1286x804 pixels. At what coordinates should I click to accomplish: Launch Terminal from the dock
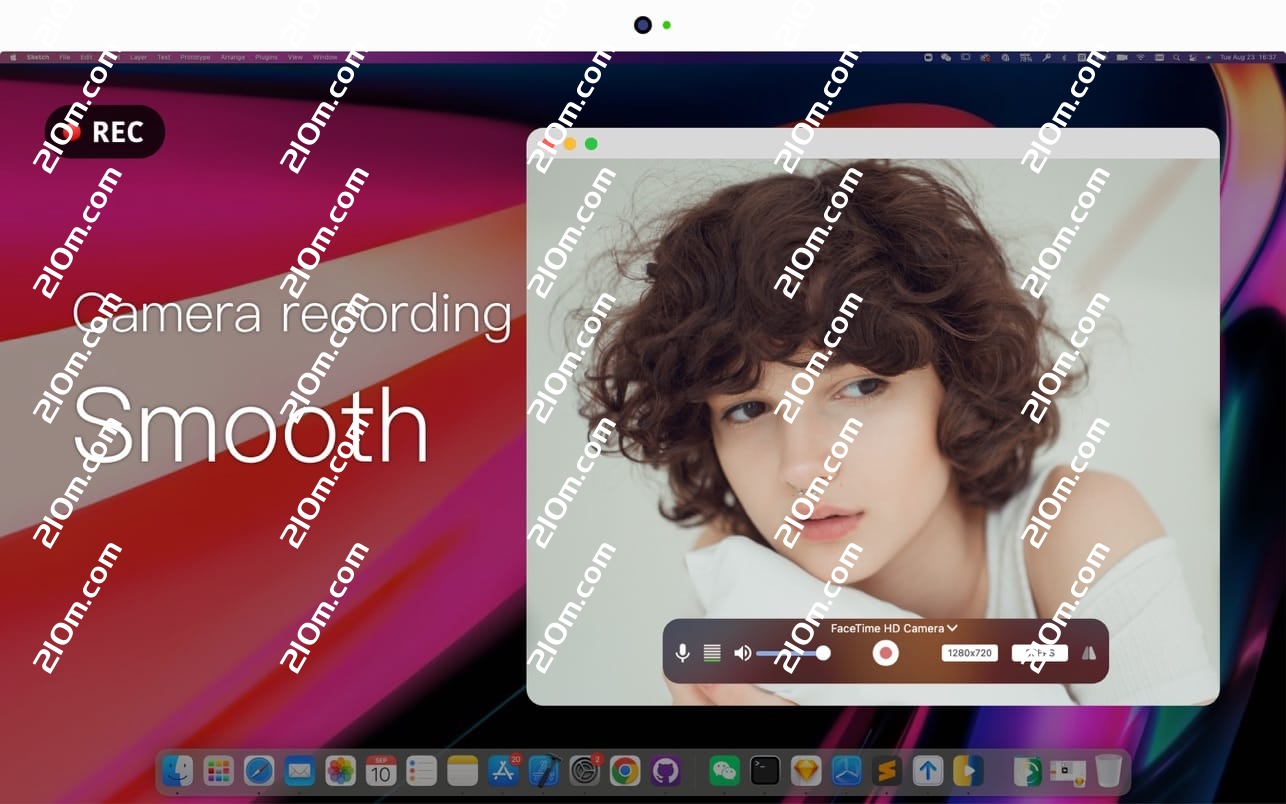(765, 770)
